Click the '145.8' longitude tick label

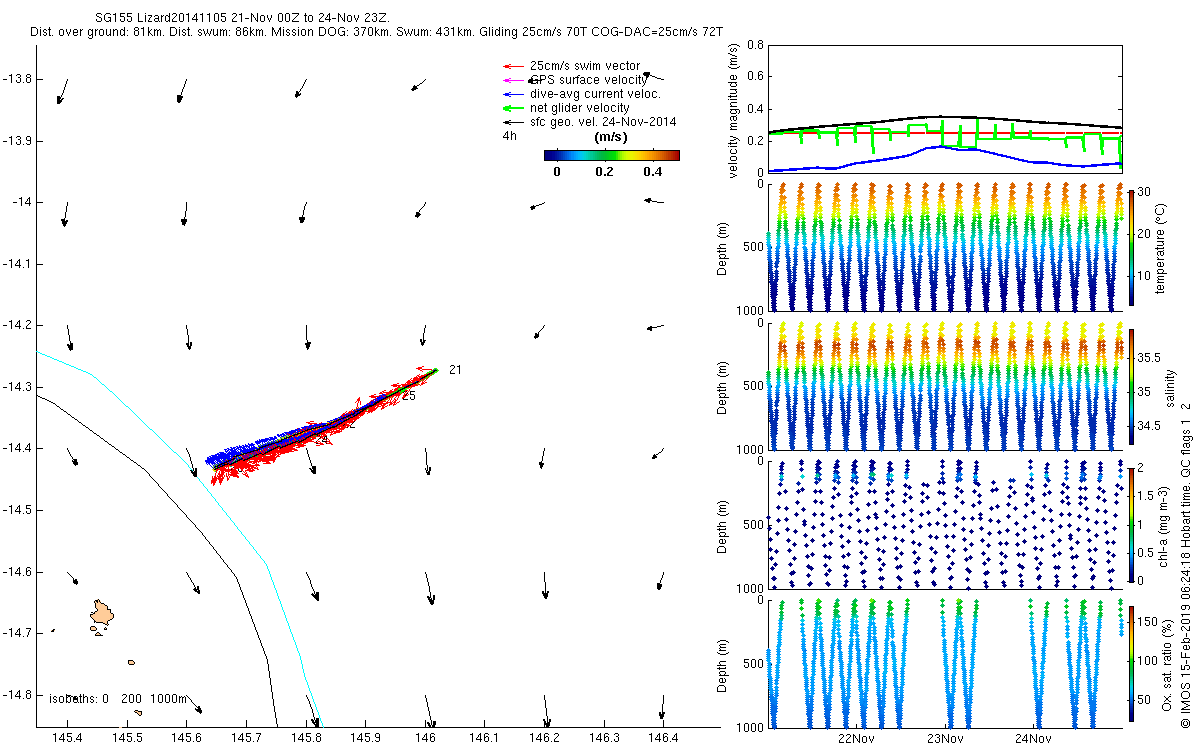pyautogui.click(x=306, y=738)
